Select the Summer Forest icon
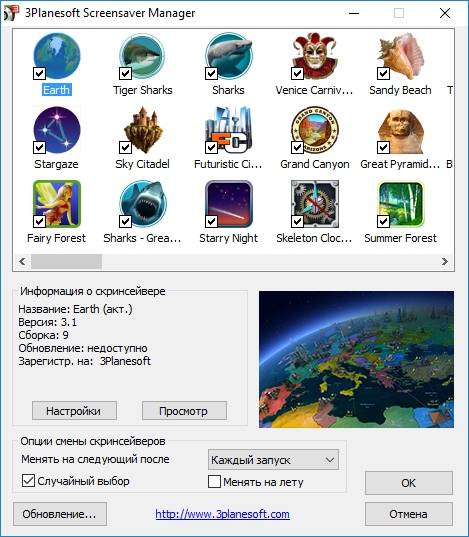469x537 pixels. click(400, 204)
